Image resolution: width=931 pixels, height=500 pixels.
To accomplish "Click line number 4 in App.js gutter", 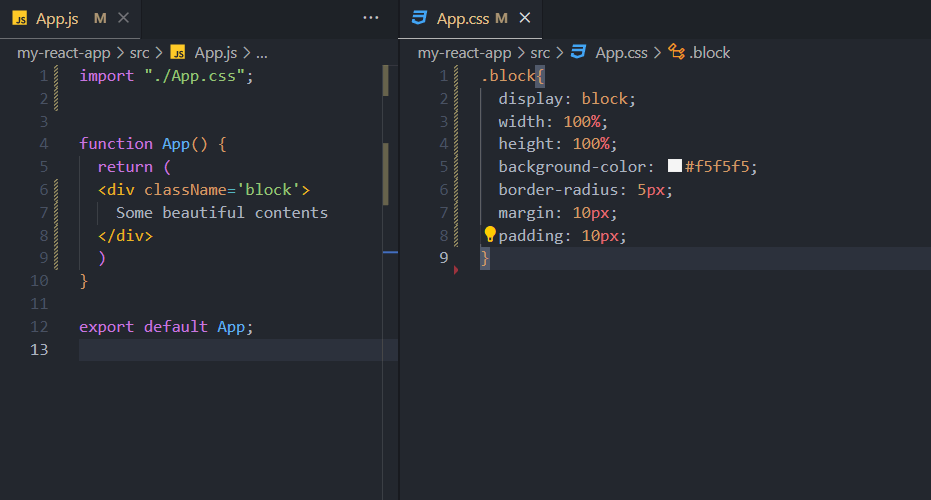I will click(x=43, y=144).
